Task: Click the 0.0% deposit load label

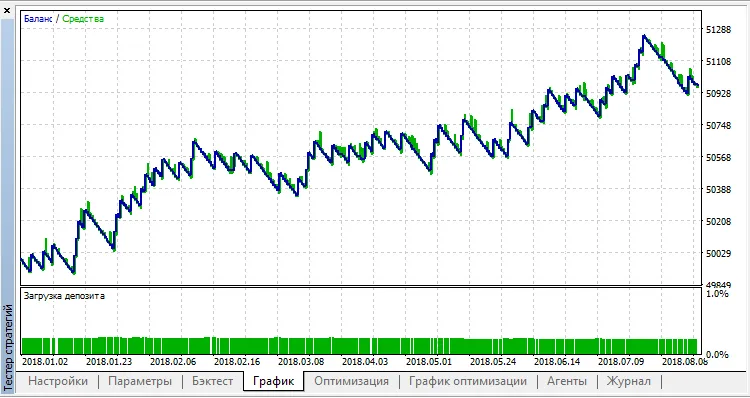Action: [717, 355]
